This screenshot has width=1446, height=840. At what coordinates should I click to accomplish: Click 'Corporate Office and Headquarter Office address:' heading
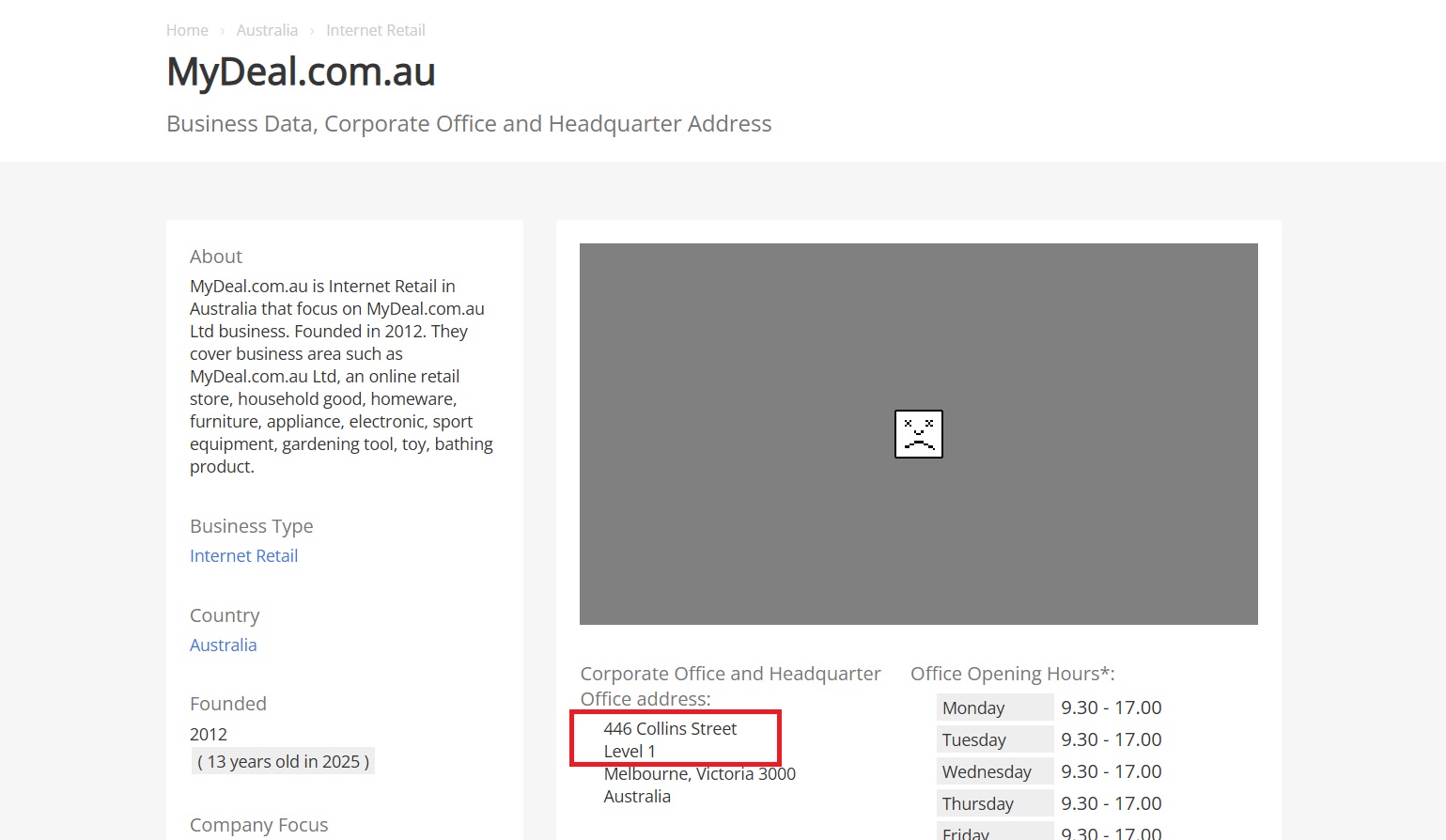click(x=731, y=686)
